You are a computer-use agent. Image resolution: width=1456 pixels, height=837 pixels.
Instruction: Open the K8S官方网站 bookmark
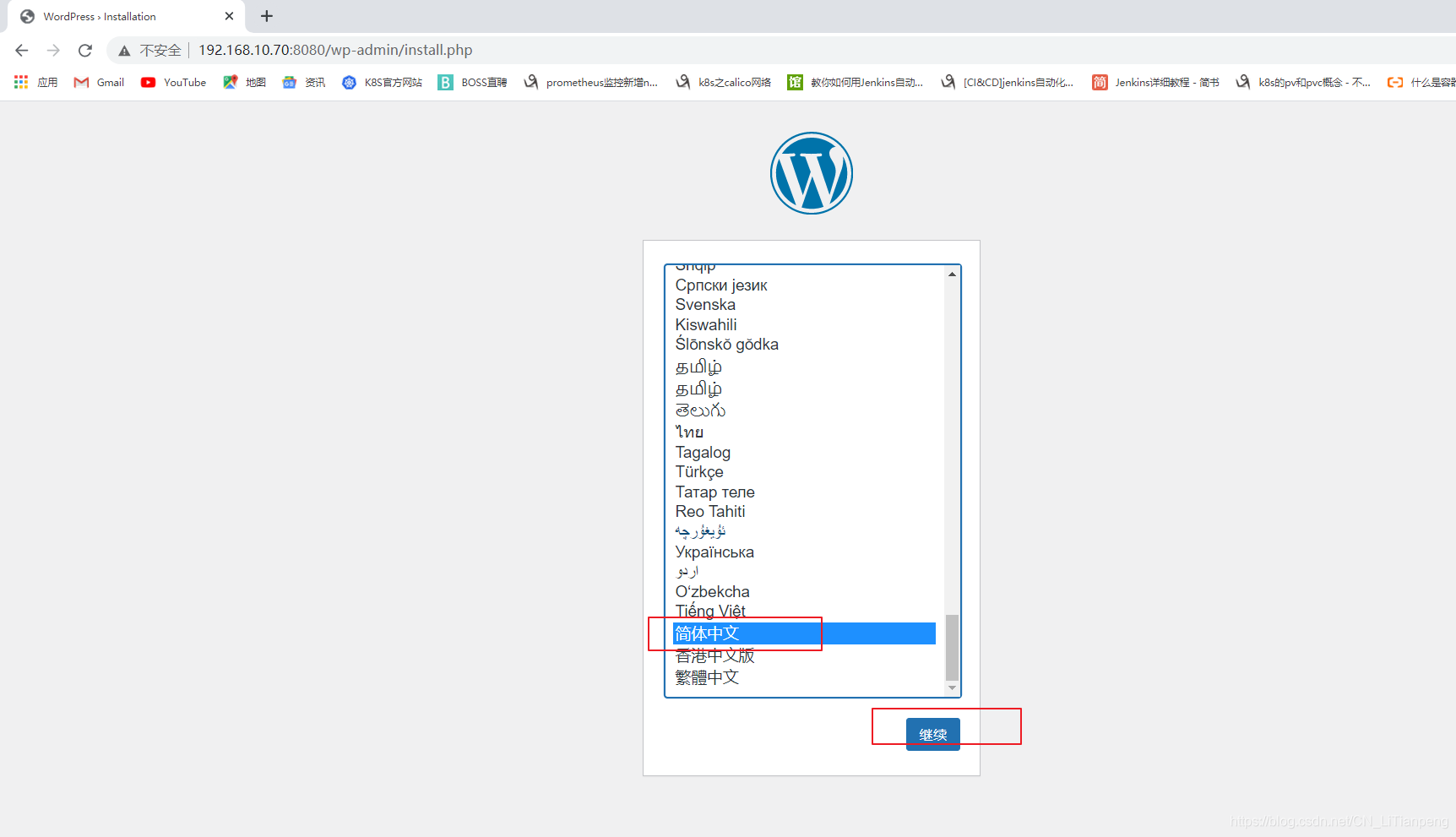pyautogui.click(x=383, y=82)
